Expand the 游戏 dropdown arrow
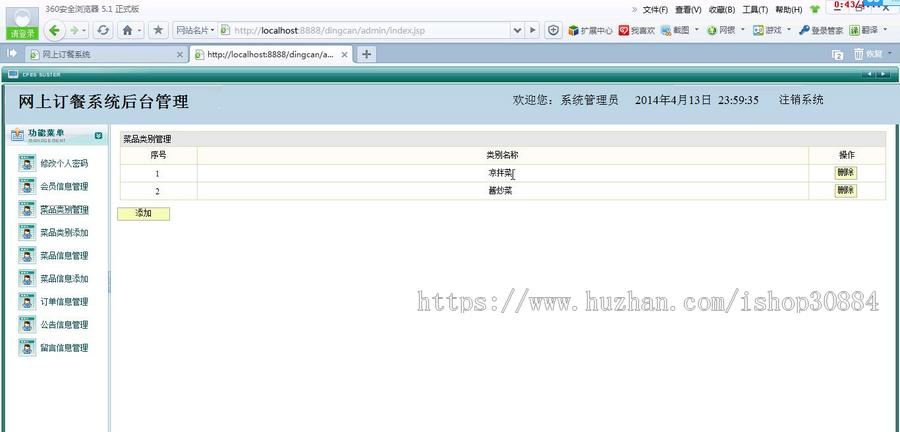This screenshot has height=432, width=900. click(789, 29)
